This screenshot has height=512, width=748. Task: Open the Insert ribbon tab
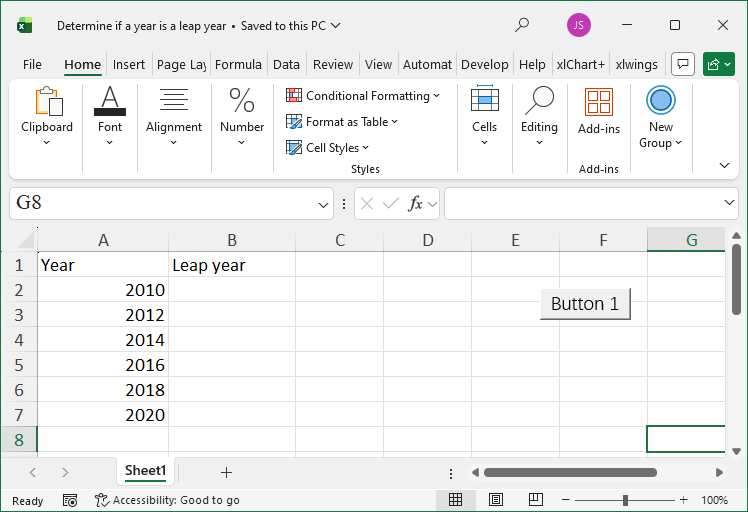(129, 64)
